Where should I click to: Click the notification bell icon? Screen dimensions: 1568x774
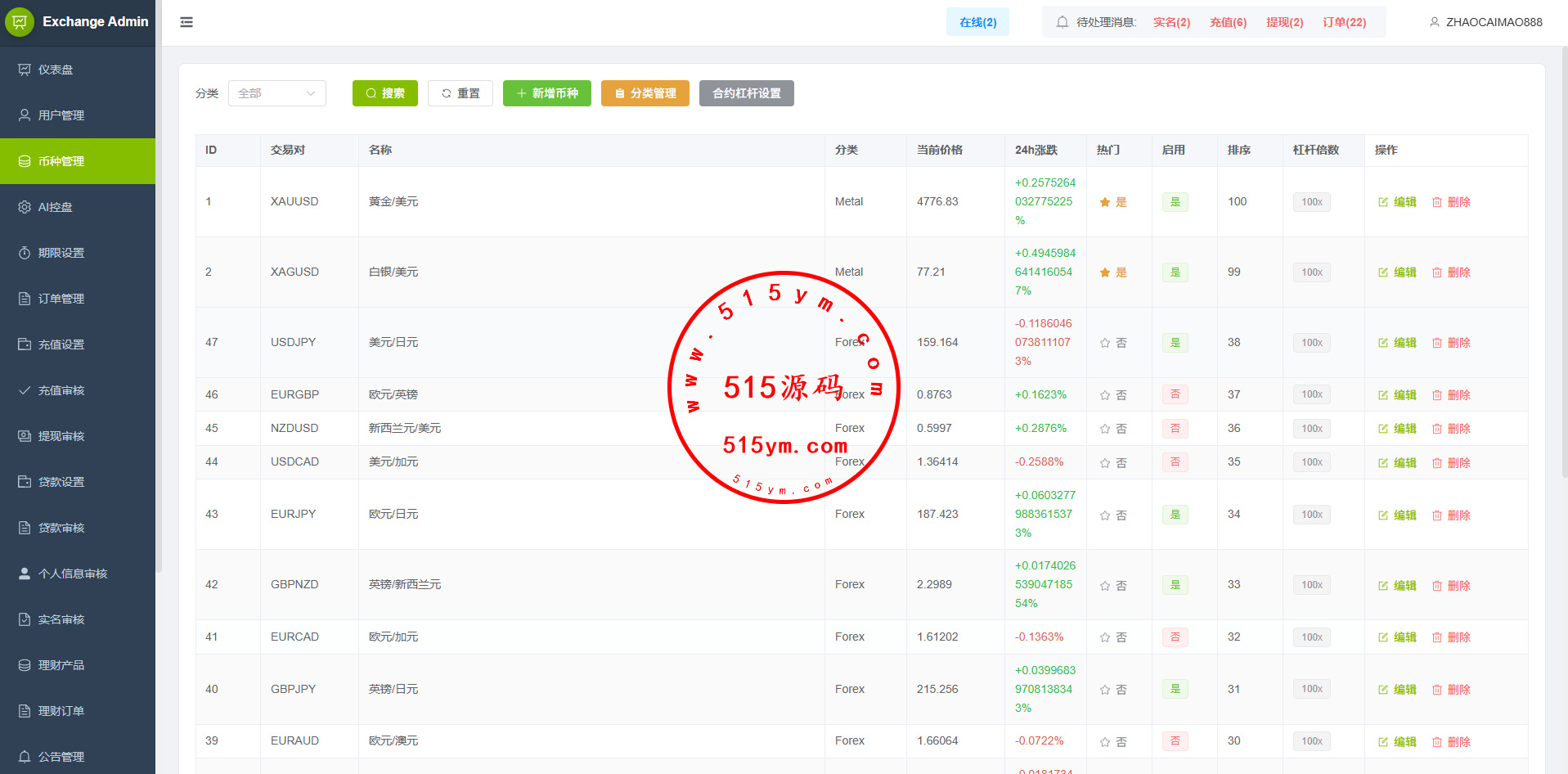point(1062,22)
